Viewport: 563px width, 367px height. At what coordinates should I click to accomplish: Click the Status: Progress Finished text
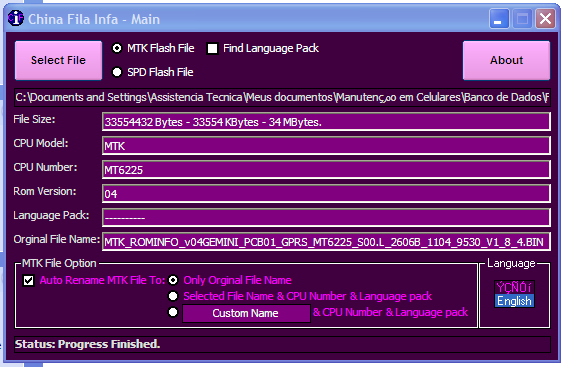click(x=87, y=344)
